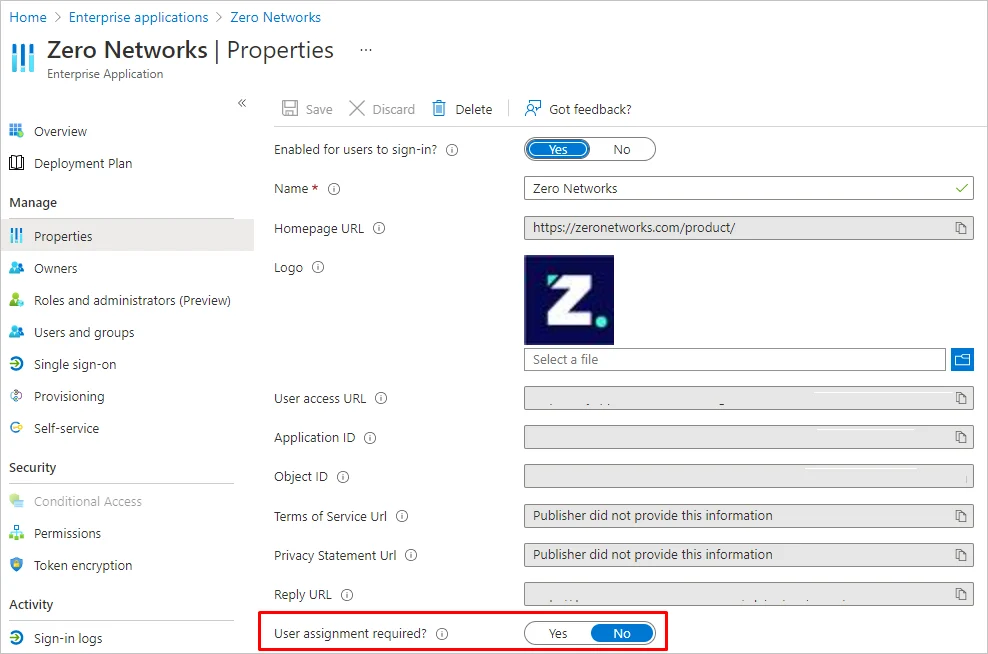
Task: Open the ellipsis more options menu
Action: pyautogui.click(x=365, y=49)
